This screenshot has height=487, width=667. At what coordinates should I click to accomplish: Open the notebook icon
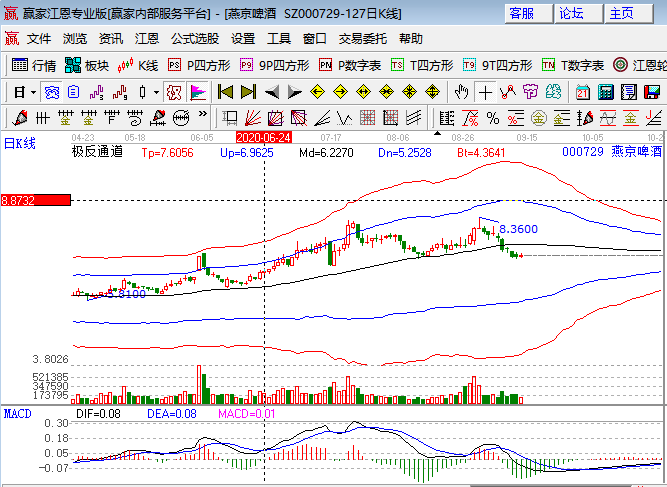[628, 92]
